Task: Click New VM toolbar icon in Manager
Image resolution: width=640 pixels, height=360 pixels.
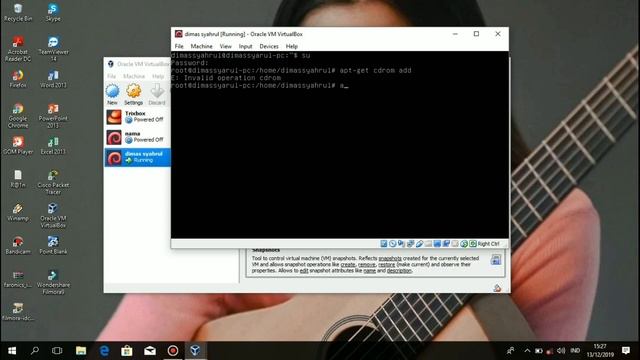Action: pos(112,94)
